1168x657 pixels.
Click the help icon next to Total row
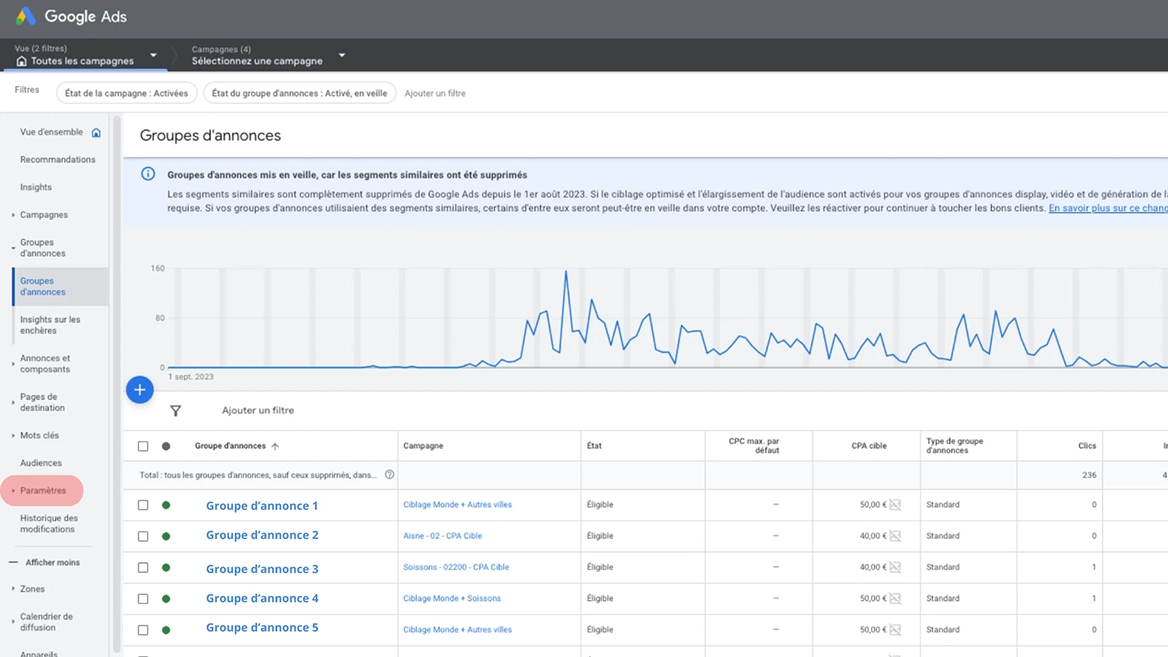coord(390,474)
